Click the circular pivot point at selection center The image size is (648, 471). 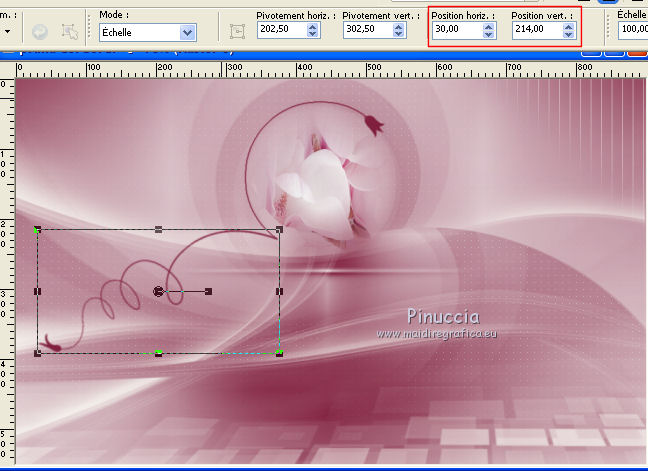click(158, 291)
